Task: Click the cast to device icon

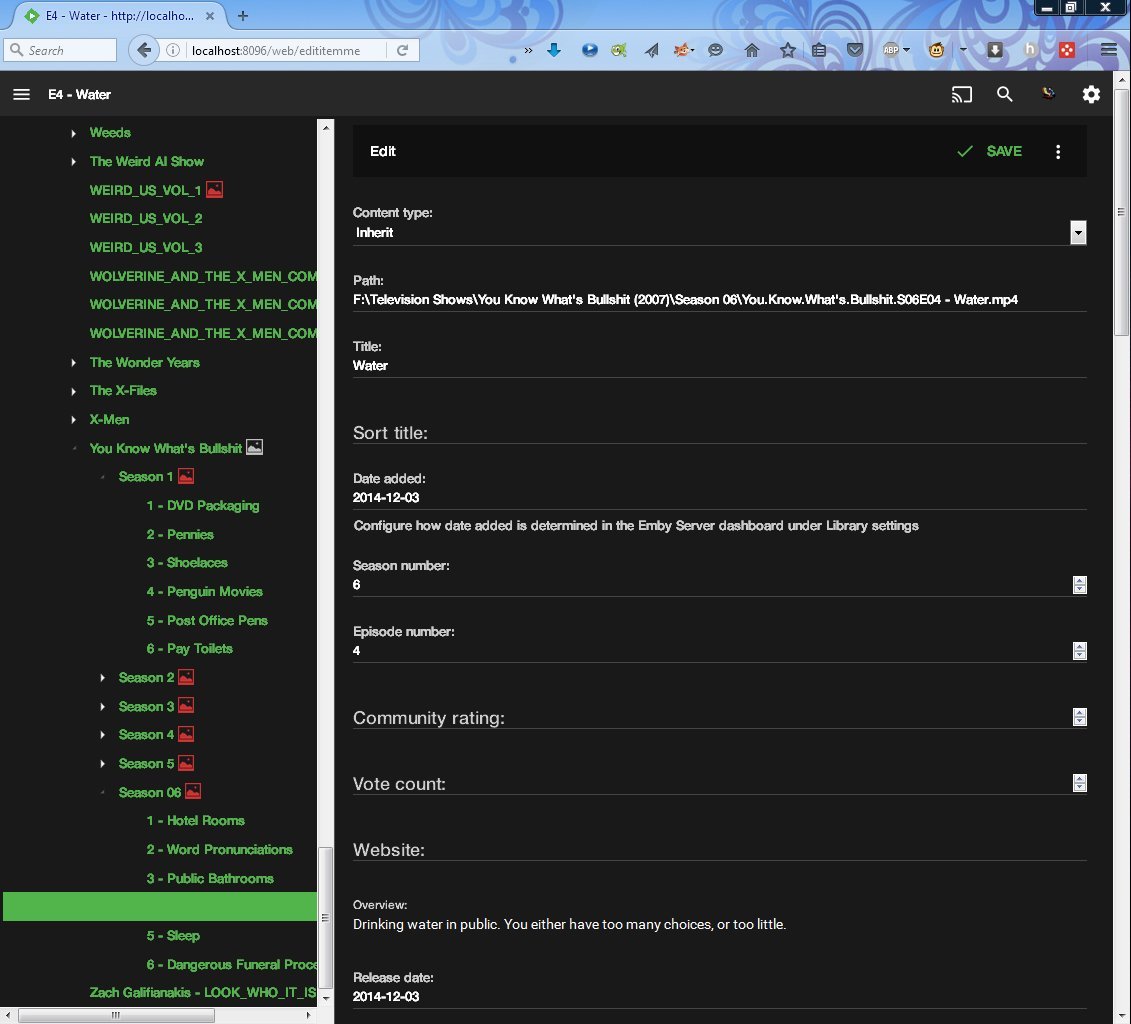Action: coord(961,95)
